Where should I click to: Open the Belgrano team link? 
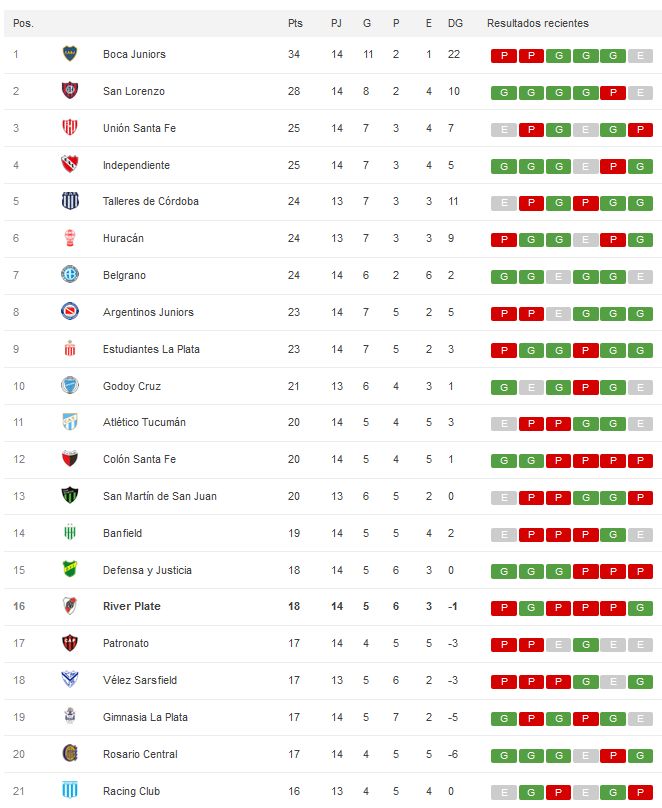pyautogui.click(x=124, y=275)
